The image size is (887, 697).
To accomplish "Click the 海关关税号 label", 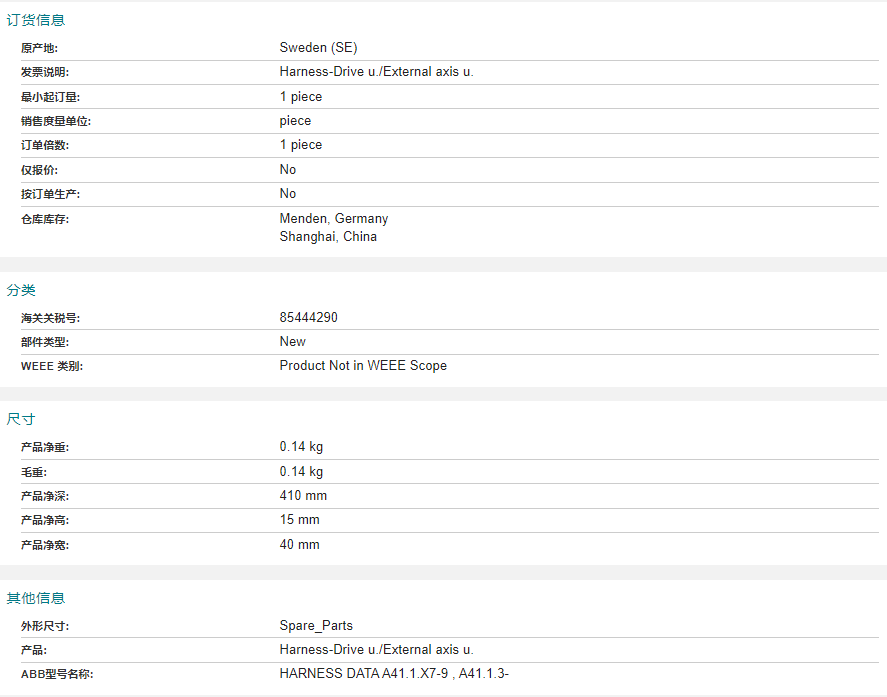I will (x=50, y=318).
